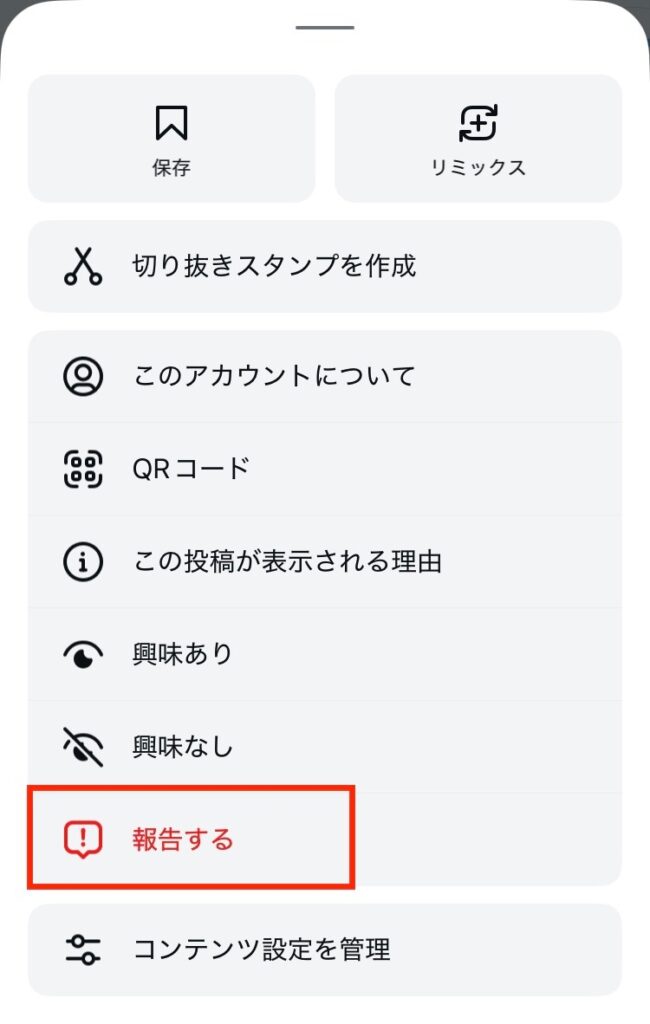Tap 切り抜きスタンプを作成

[274, 266]
